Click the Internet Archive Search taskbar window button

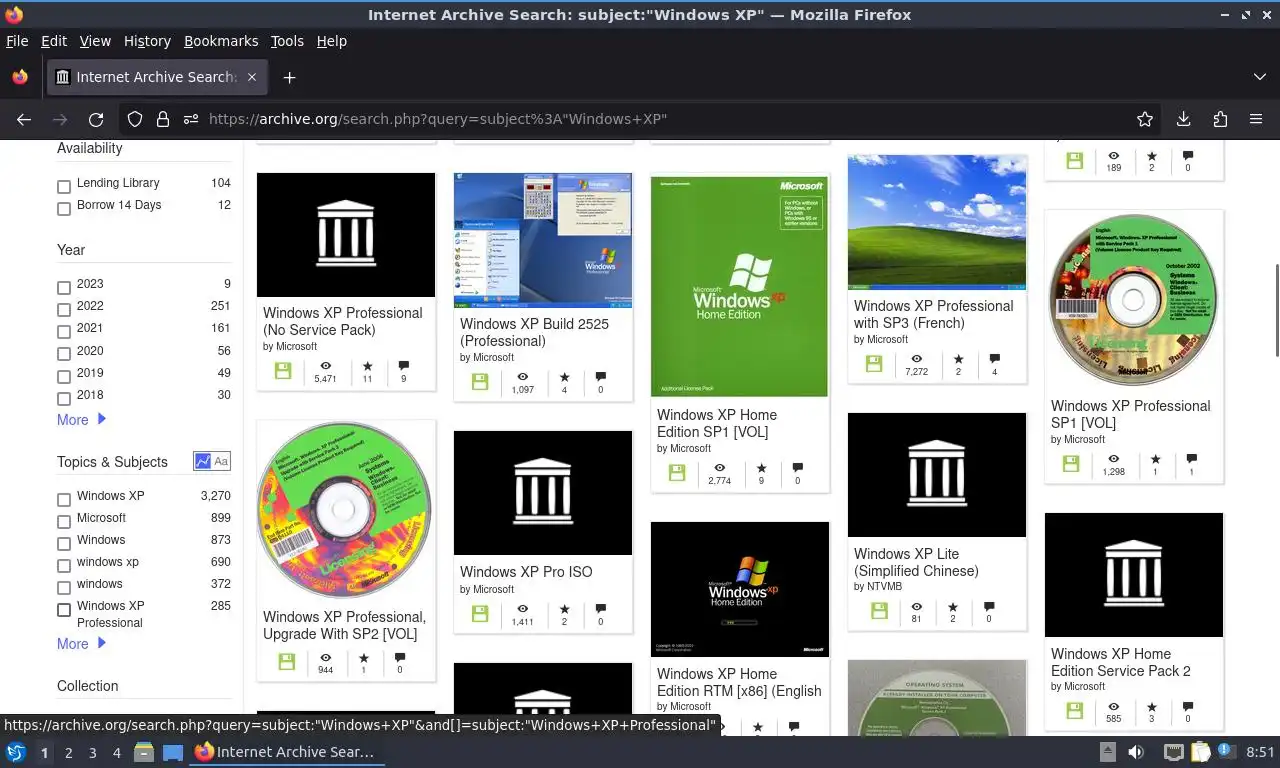point(286,752)
